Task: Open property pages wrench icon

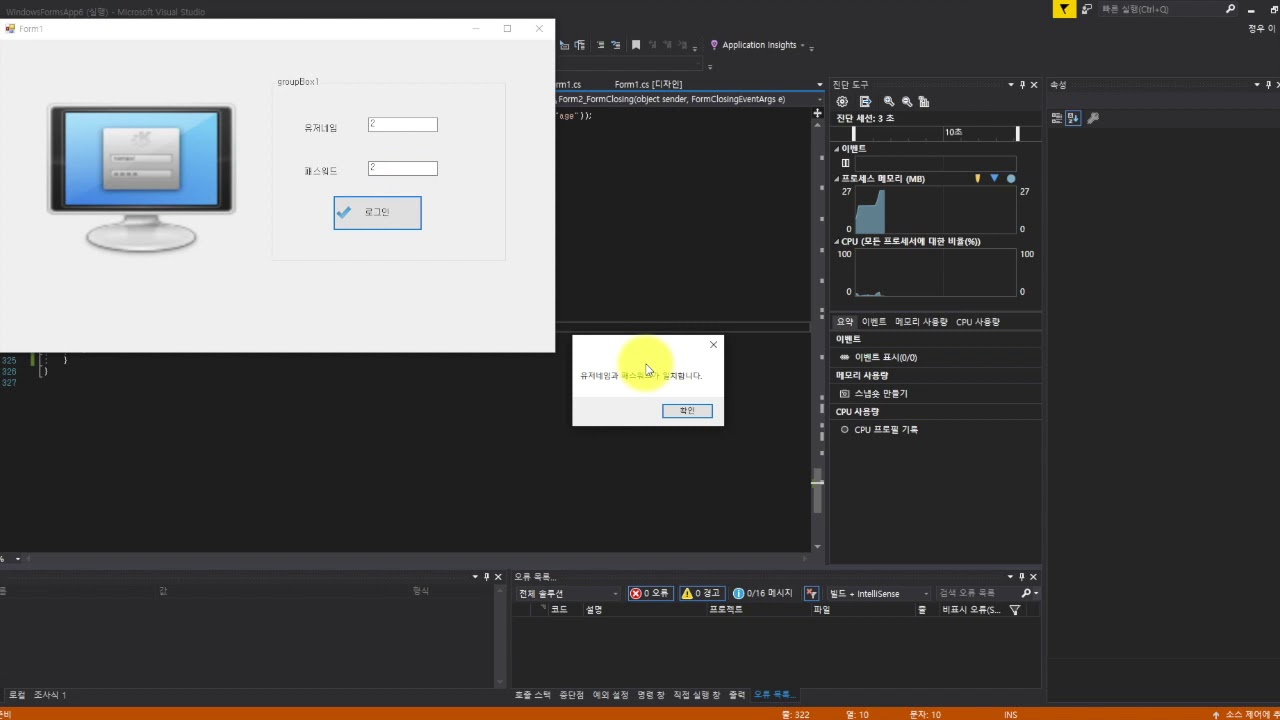Action: (x=1093, y=118)
